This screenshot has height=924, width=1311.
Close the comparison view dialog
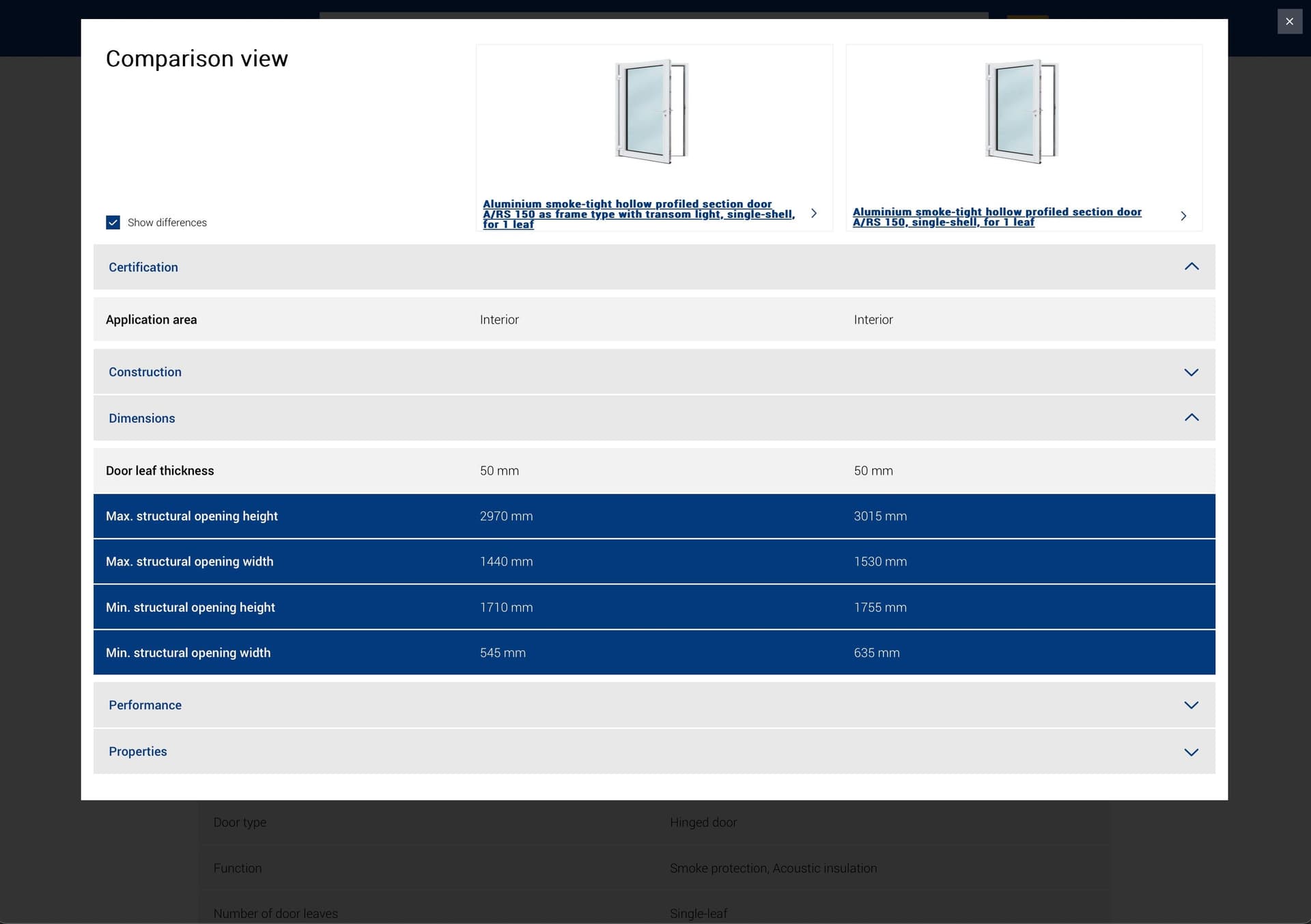click(1289, 21)
